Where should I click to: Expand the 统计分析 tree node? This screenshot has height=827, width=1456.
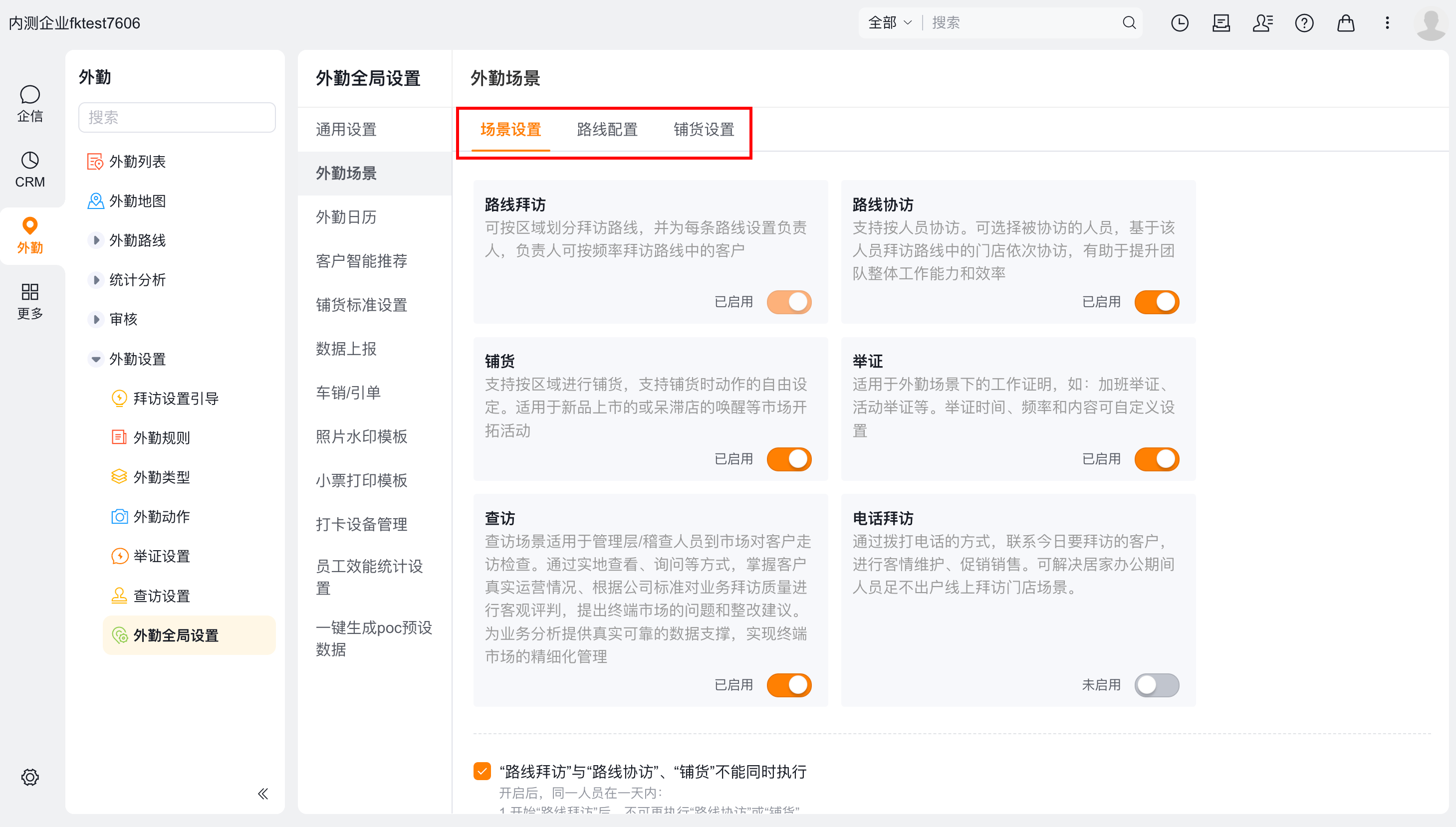point(95,279)
